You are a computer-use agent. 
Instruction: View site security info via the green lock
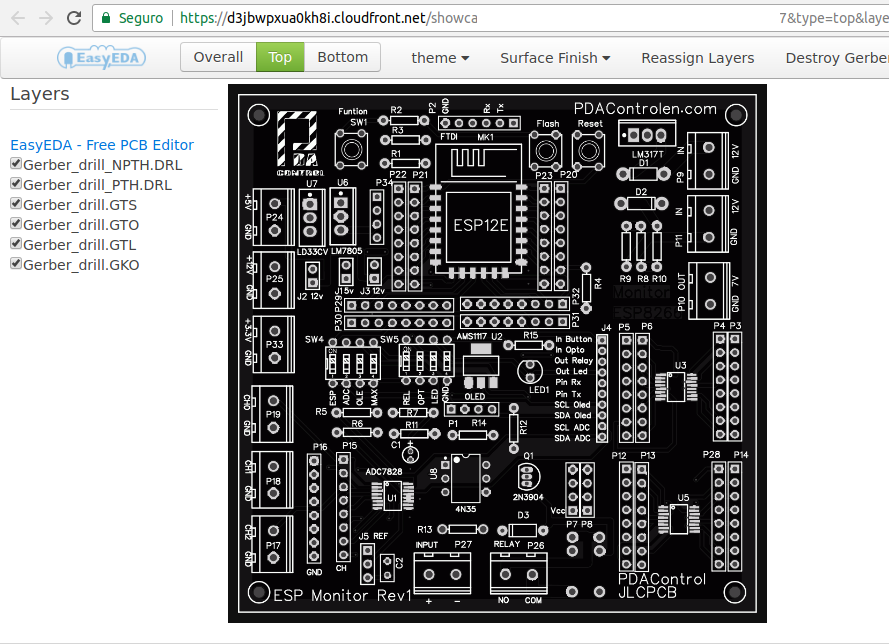coord(105,18)
